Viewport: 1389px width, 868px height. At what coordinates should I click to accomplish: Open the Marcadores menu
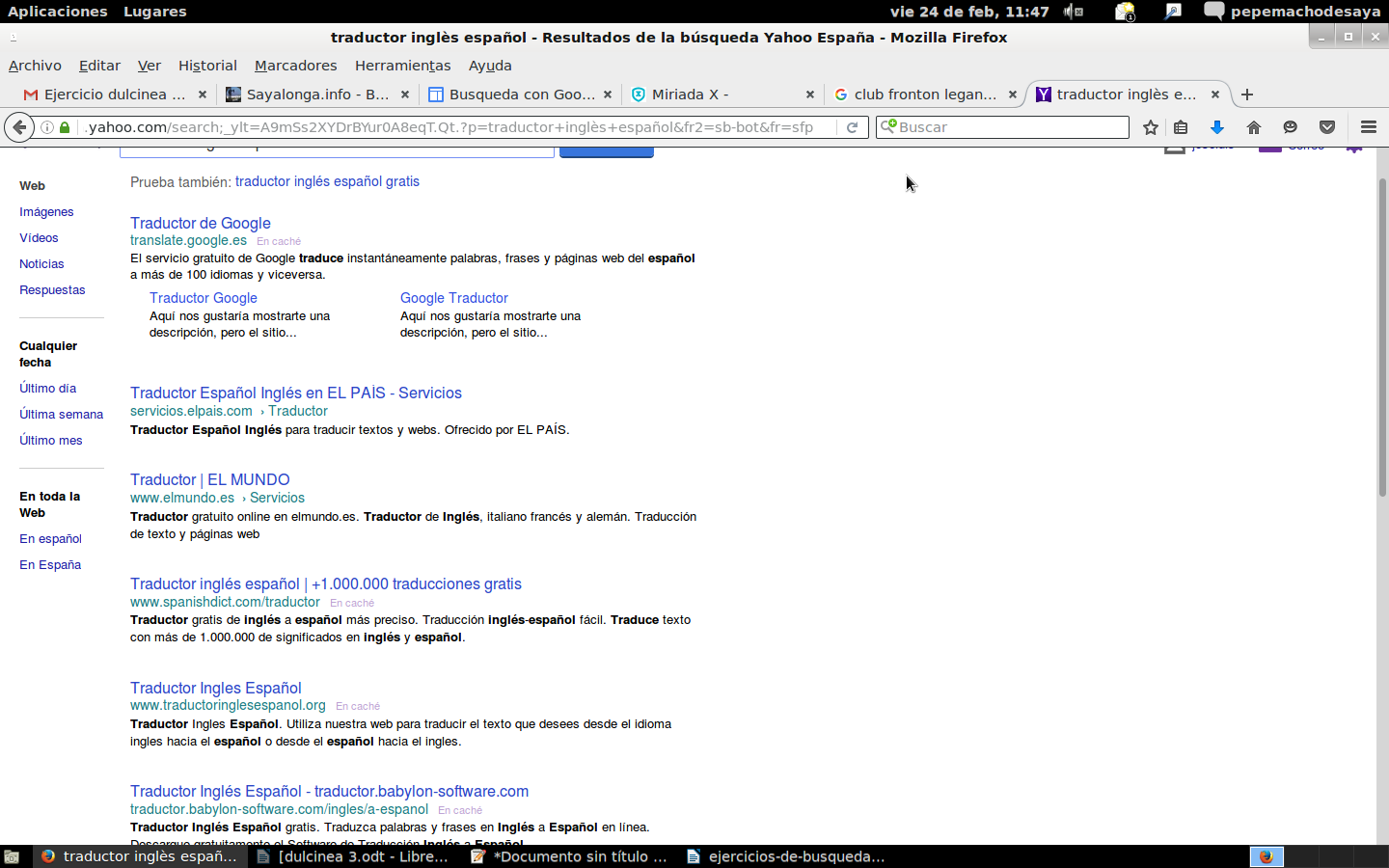(295, 66)
